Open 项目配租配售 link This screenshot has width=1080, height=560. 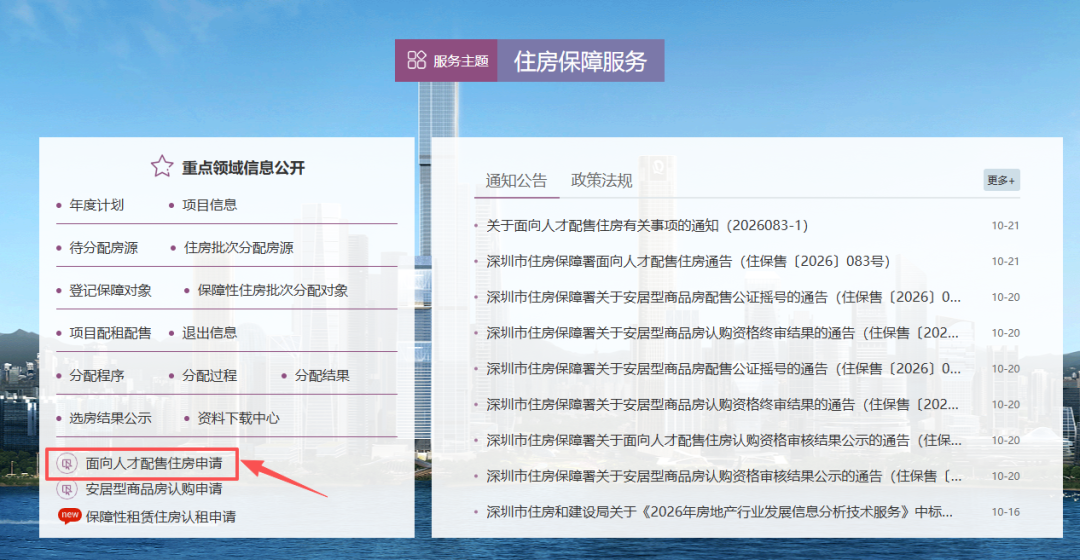[110, 333]
